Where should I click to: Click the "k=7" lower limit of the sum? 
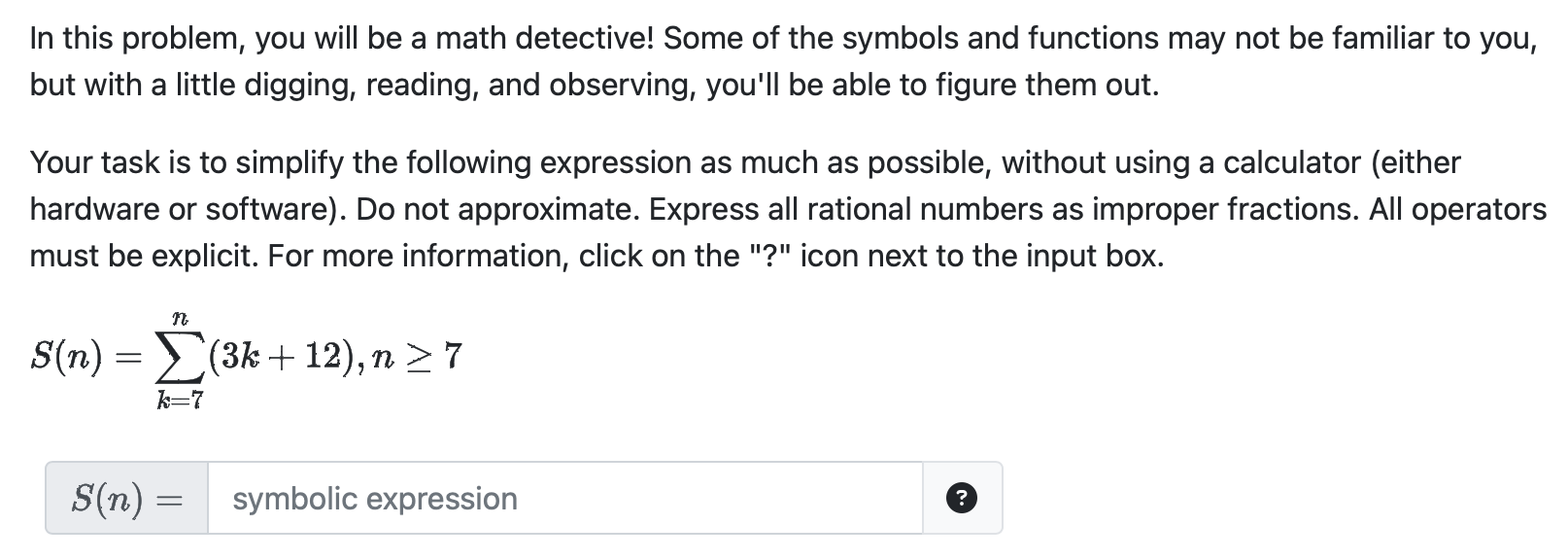pos(180,396)
